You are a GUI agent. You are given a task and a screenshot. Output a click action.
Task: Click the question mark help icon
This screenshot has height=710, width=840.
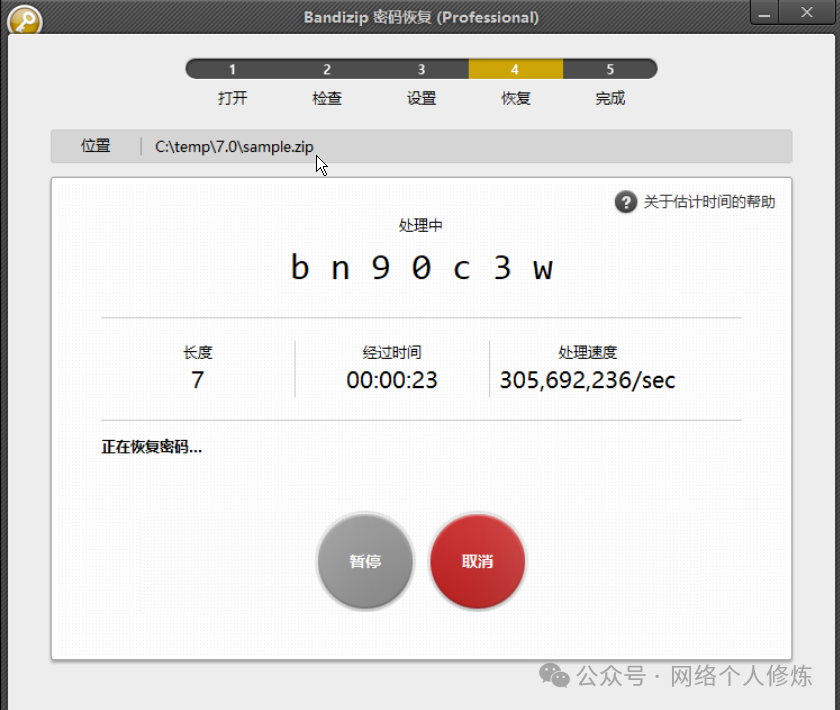click(x=625, y=202)
